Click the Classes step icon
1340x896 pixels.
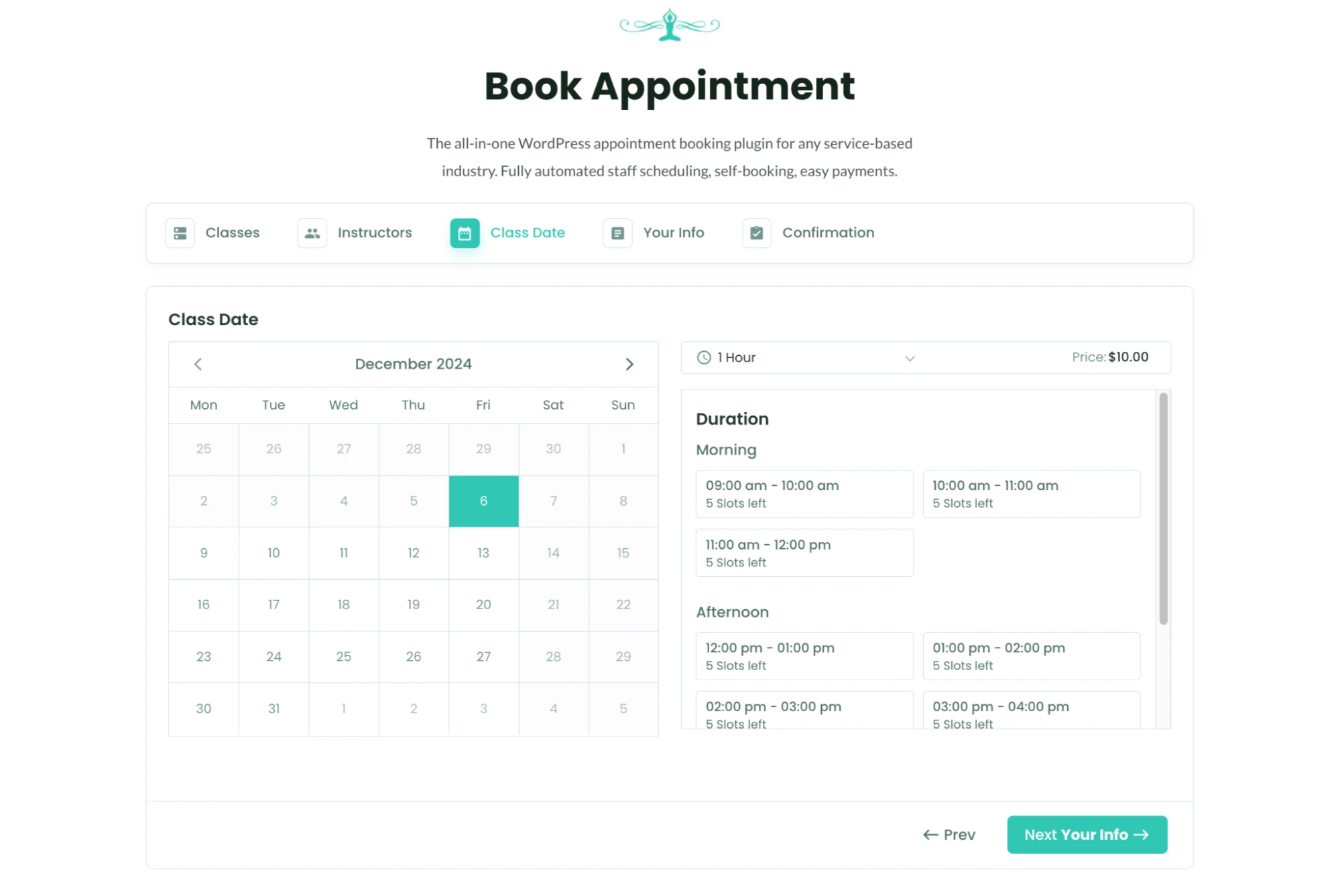pos(181,232)
